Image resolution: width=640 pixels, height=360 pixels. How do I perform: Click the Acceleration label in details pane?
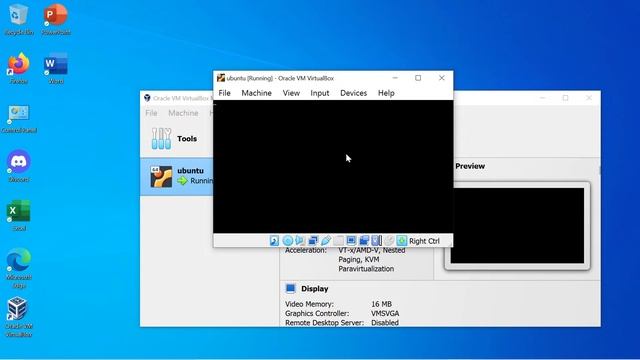coord(306,250)
